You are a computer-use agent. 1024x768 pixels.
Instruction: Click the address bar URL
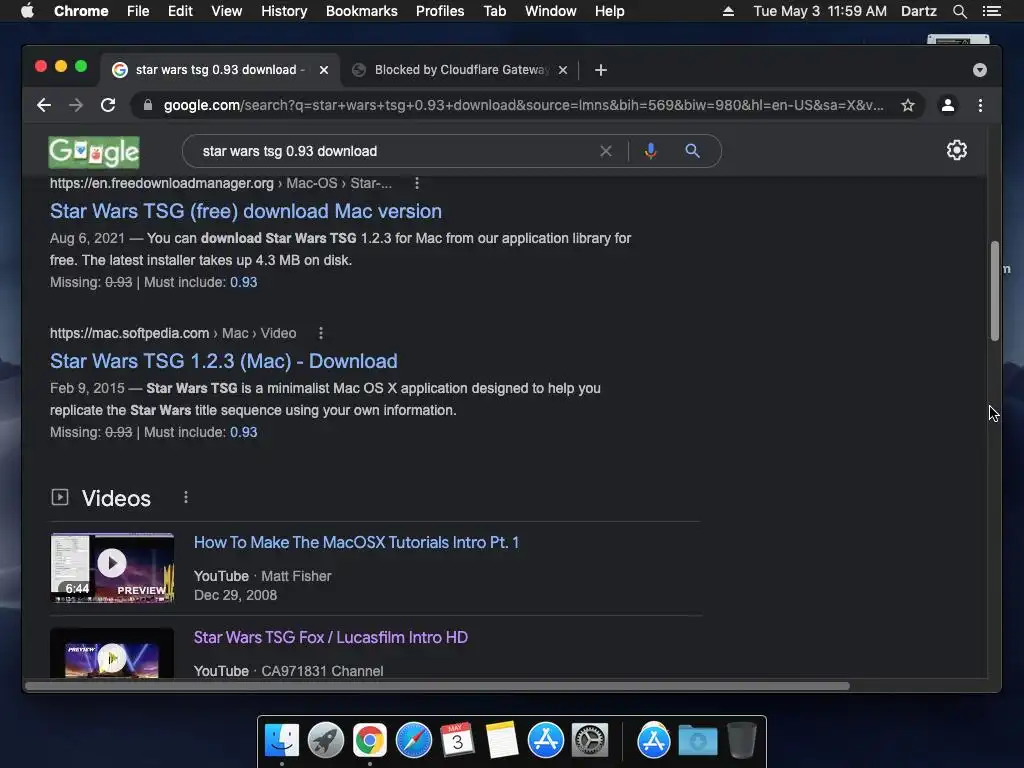pos(522,105)
